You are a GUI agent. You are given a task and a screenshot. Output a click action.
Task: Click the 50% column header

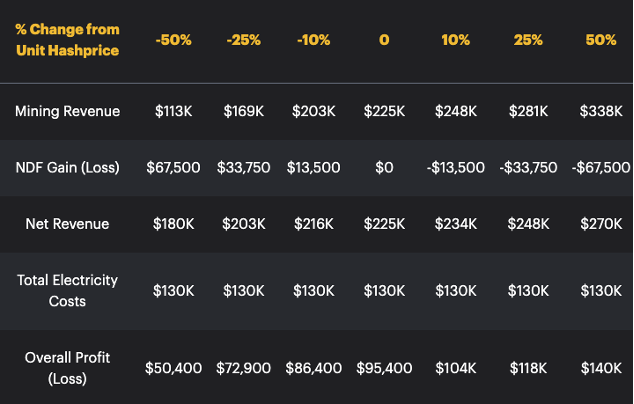point(600,40)
